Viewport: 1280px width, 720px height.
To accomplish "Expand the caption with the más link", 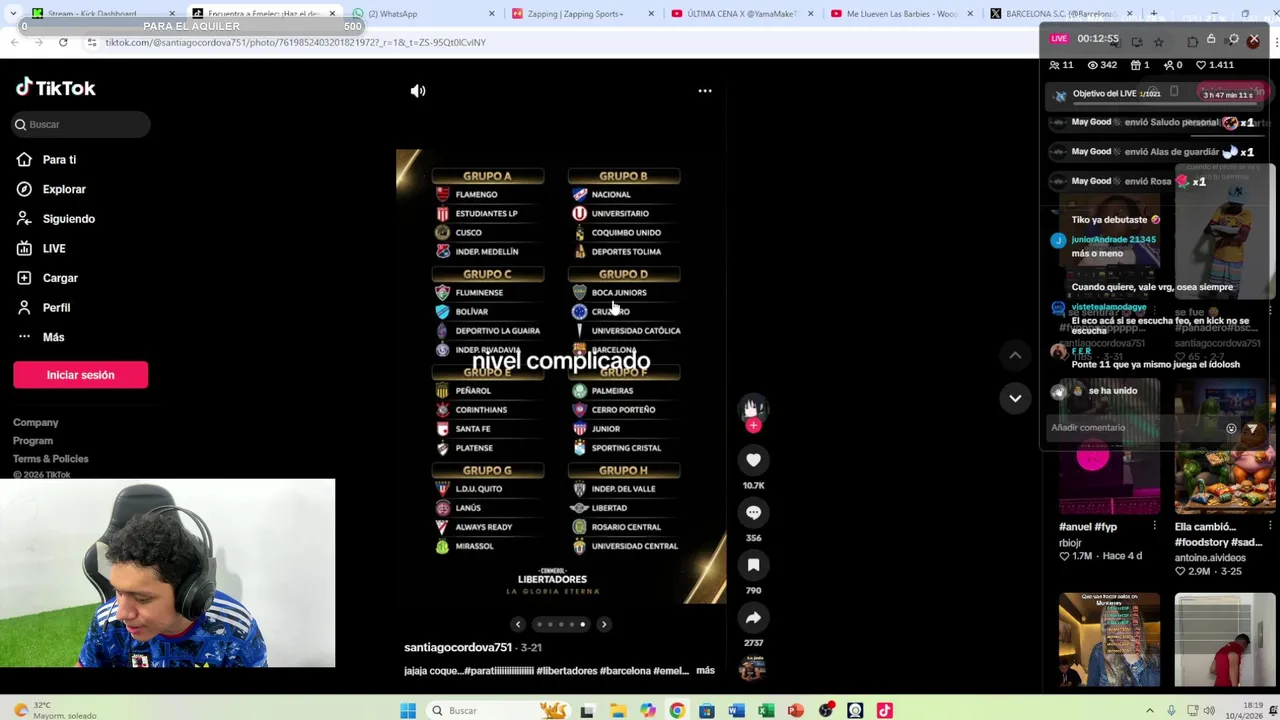I will point(705,670).
